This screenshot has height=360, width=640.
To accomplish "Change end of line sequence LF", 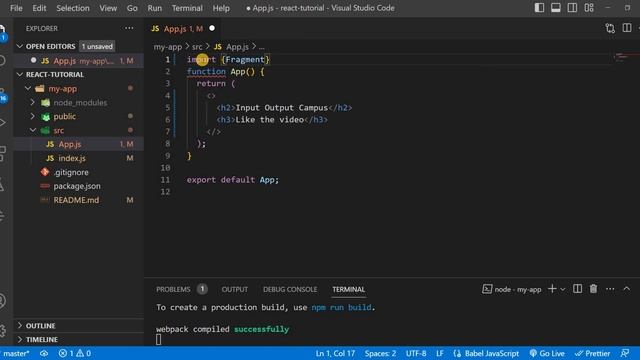I will tap(440, 353).
